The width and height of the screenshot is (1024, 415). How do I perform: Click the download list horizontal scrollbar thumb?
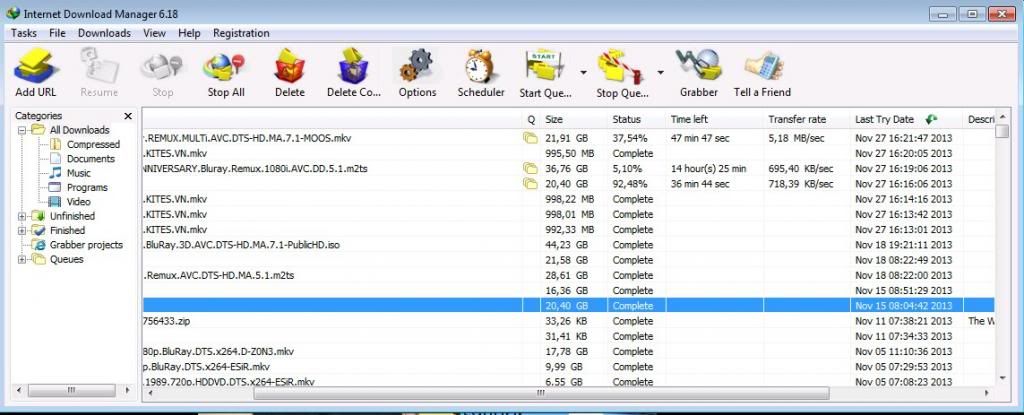click(x=541, y=393)
